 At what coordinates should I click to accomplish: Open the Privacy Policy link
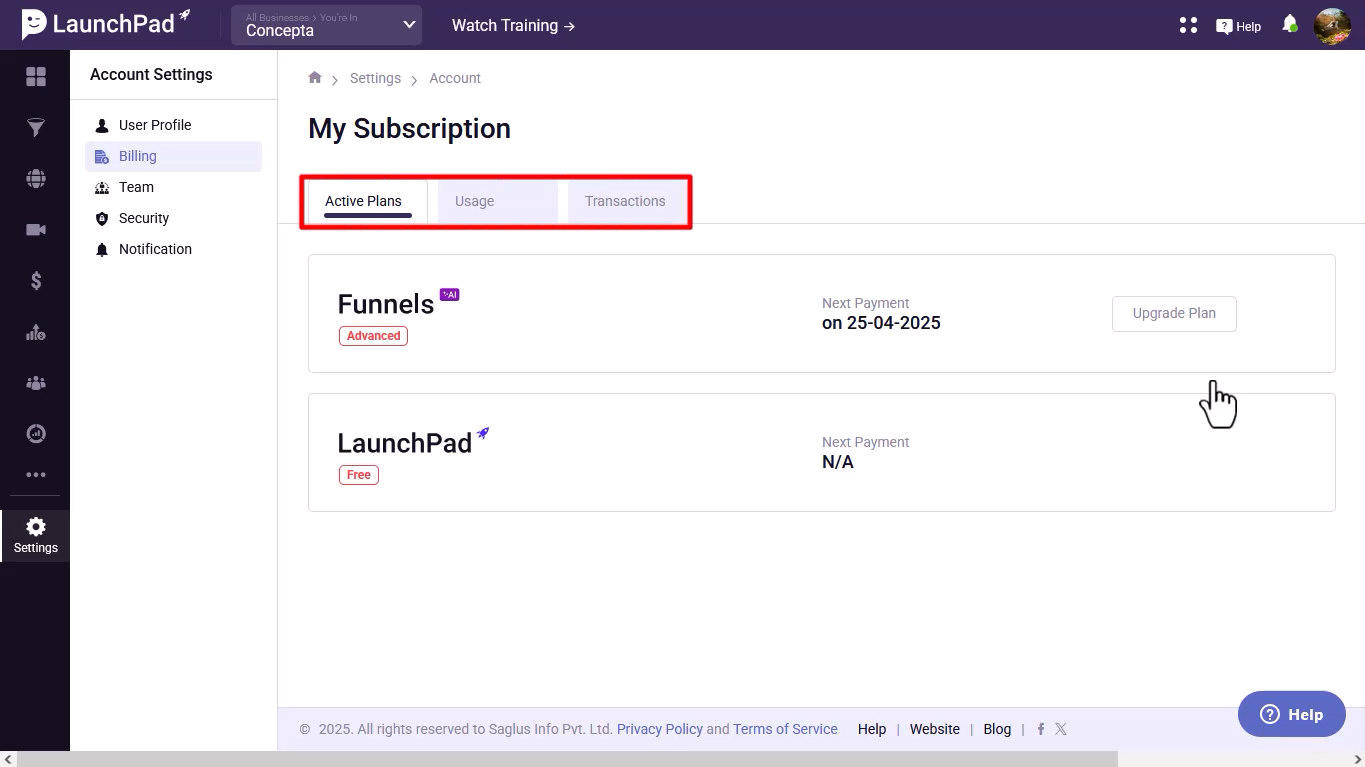pyautogui.click(x=659, y=729)
